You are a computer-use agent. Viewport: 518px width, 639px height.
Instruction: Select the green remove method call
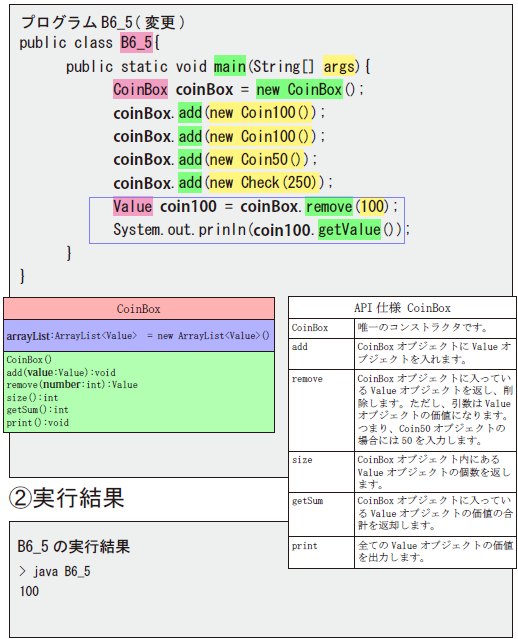(329, 207)
